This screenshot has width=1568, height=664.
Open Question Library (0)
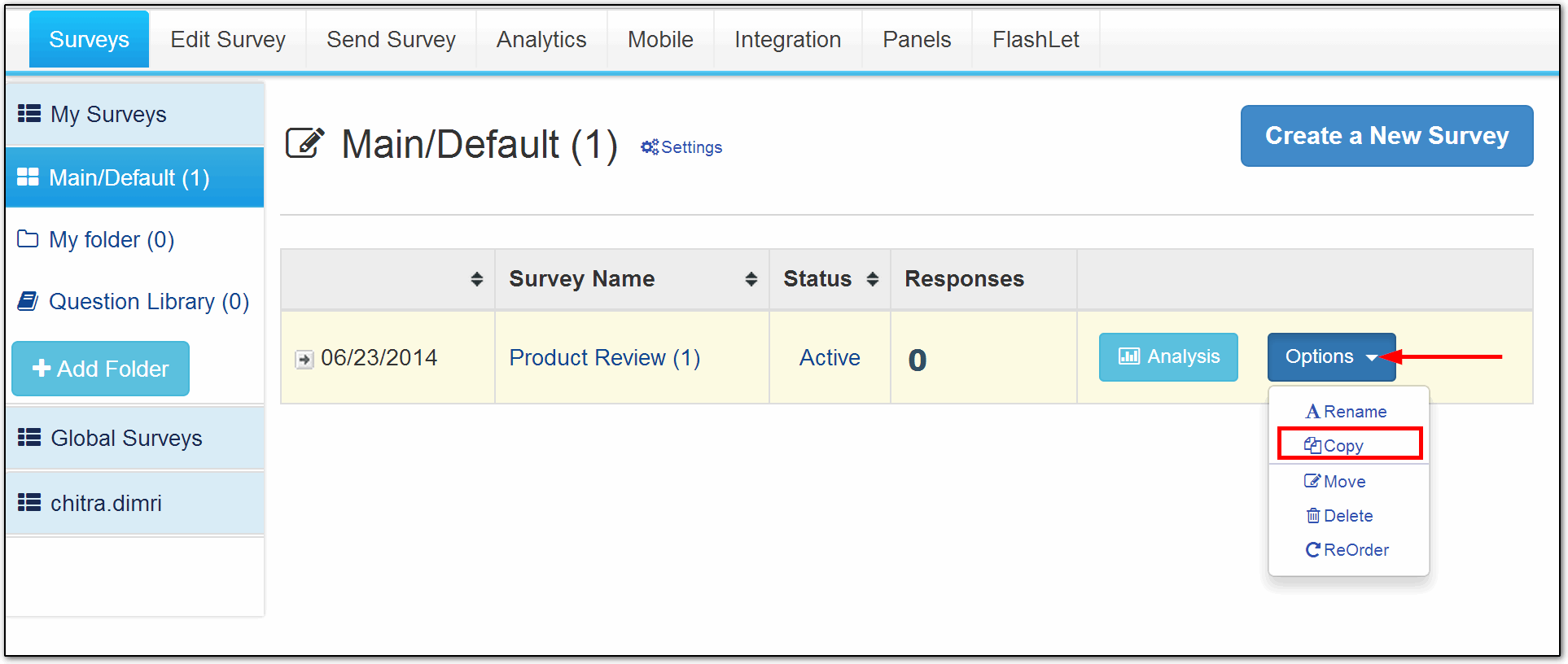pos(149,301)
